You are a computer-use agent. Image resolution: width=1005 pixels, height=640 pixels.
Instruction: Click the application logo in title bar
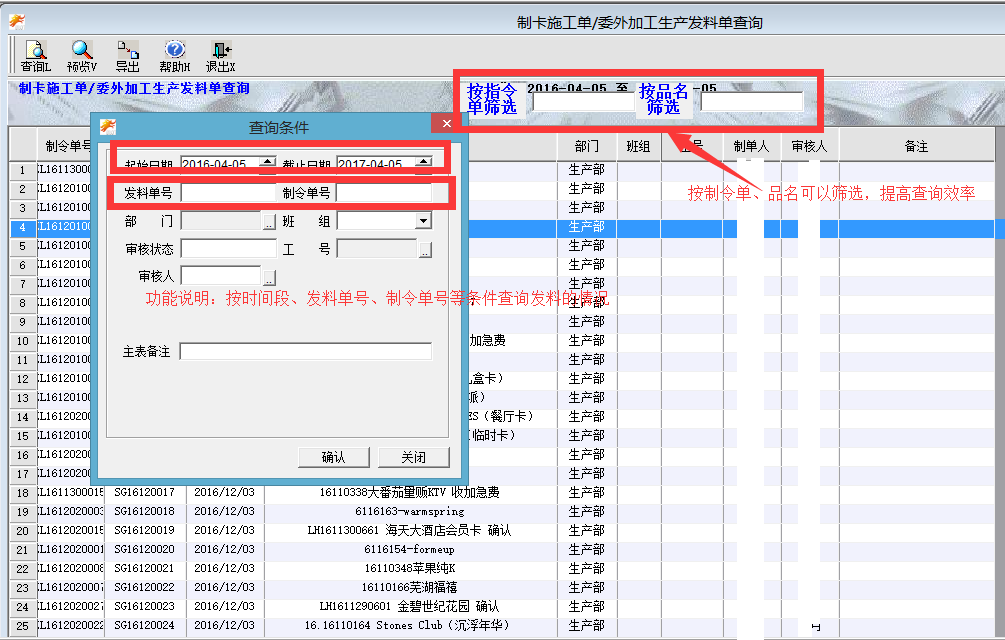[x=17, y=22]
